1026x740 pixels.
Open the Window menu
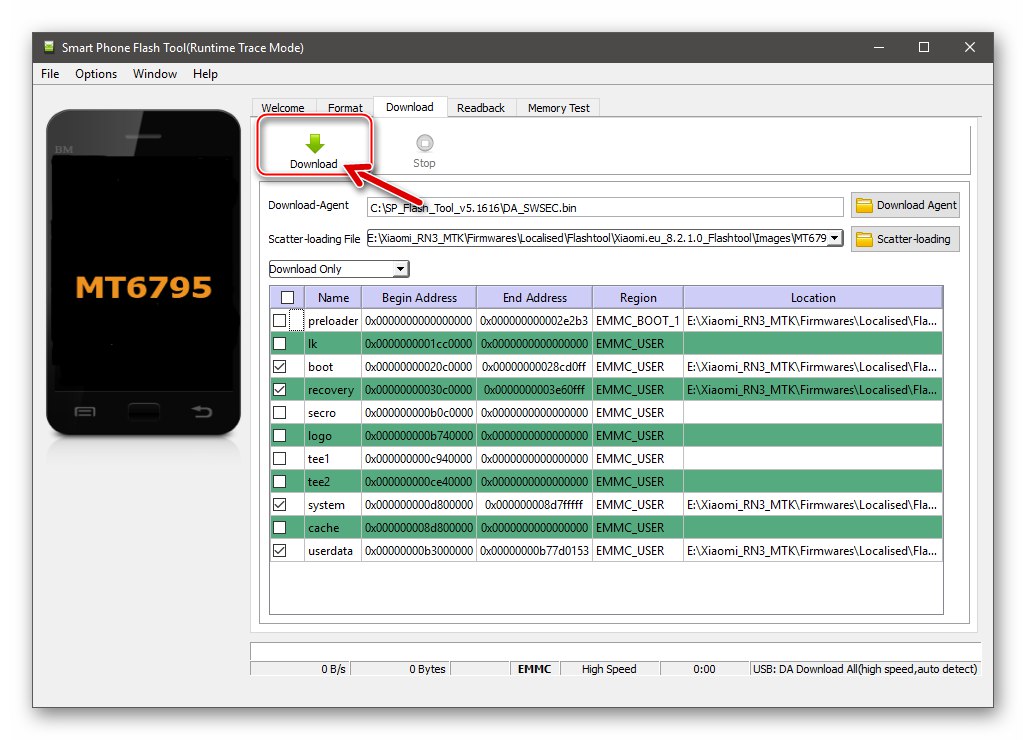tap(155, 74)
